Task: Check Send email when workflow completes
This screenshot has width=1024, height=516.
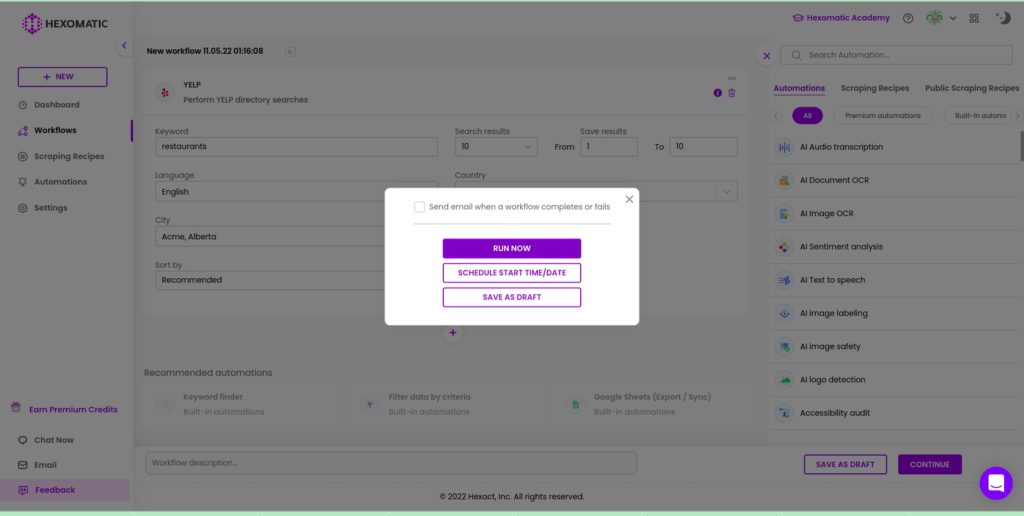Action: pos(419,207)
